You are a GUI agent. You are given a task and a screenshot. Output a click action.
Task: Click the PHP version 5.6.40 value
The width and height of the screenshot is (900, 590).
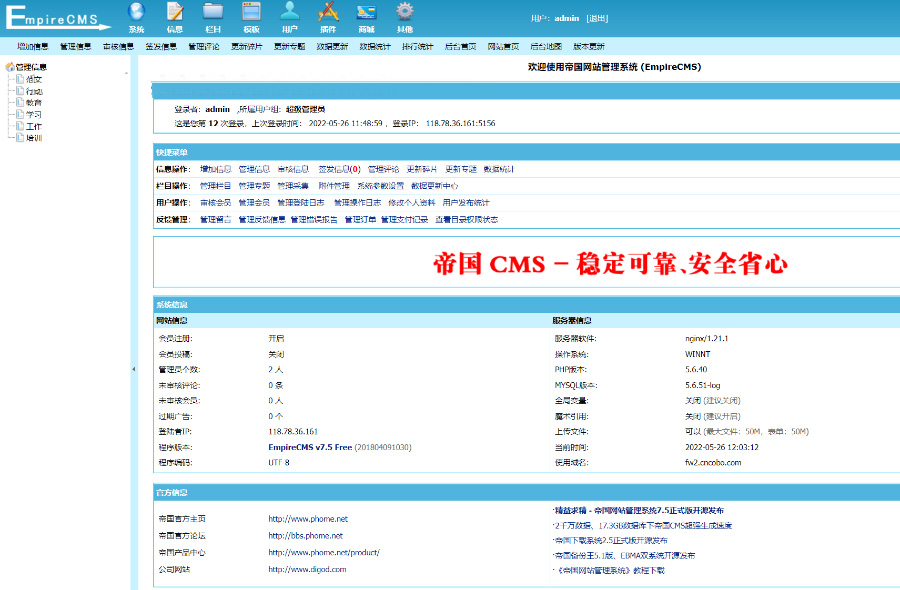click(x=696, y=370)
